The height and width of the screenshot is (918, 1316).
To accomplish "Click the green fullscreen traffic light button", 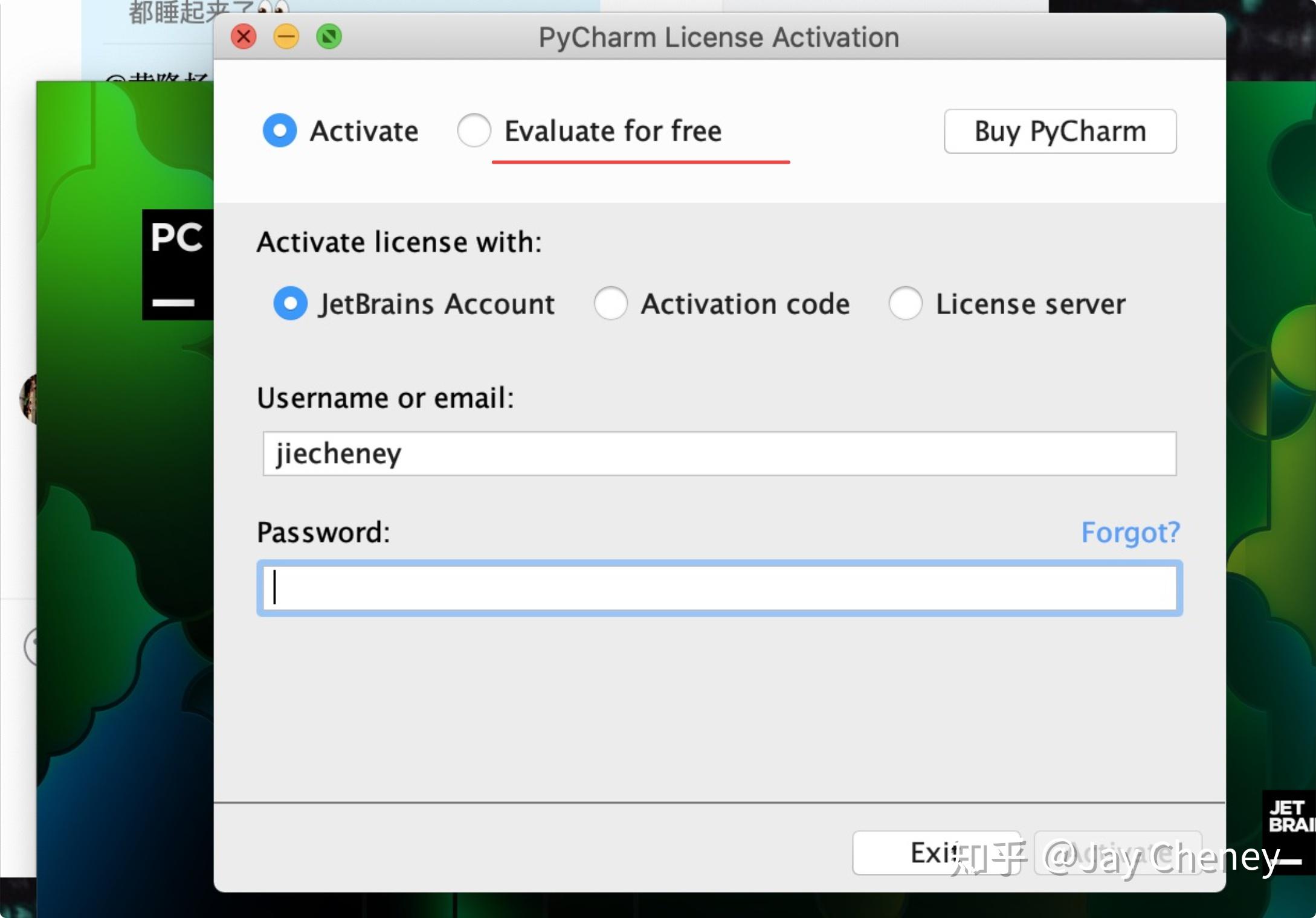I will pyautogui.click(x=329, y=37).
